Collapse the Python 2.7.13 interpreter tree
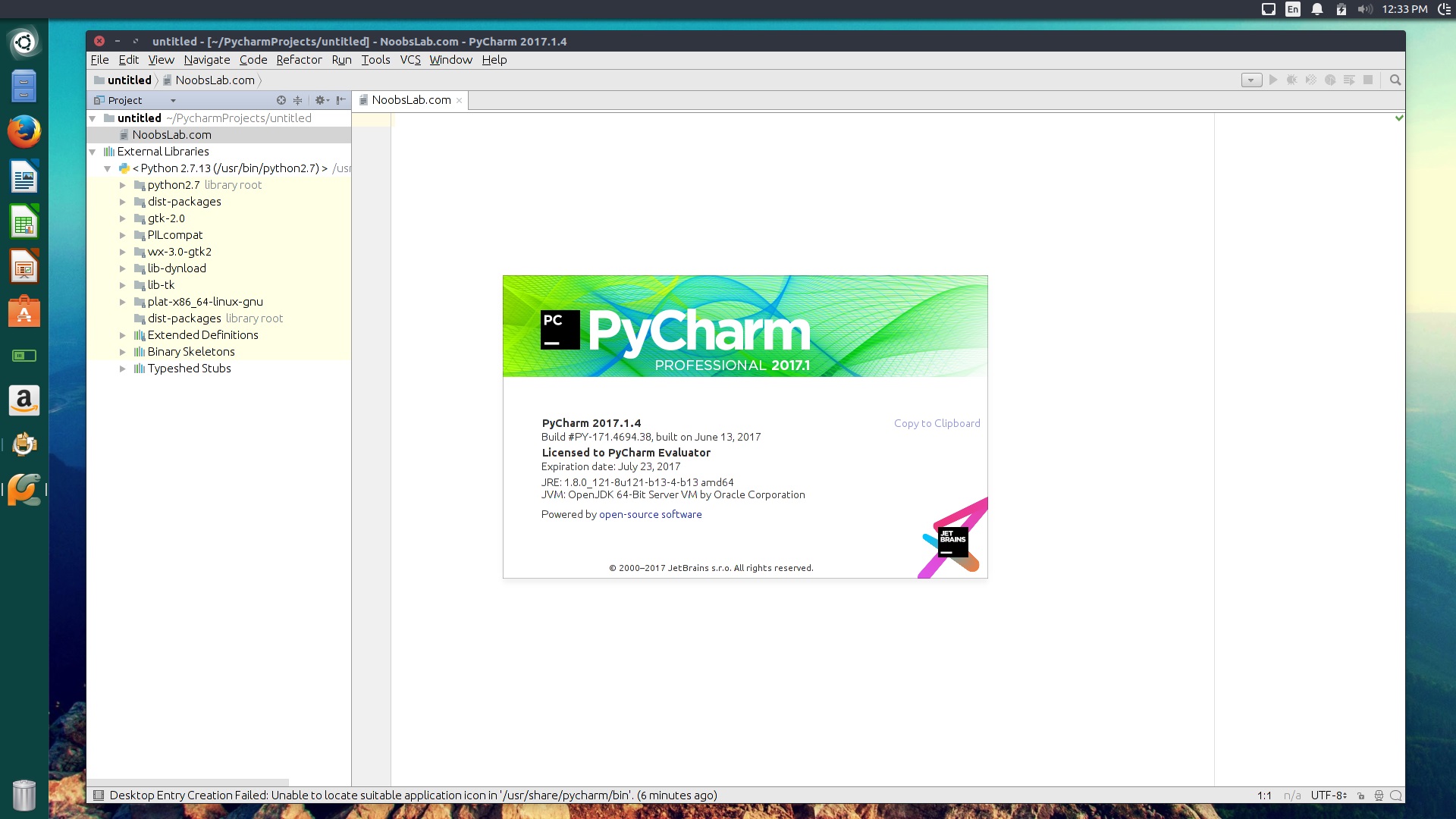The height and width of the screenshot is (819, 1456). coord(107,168)
